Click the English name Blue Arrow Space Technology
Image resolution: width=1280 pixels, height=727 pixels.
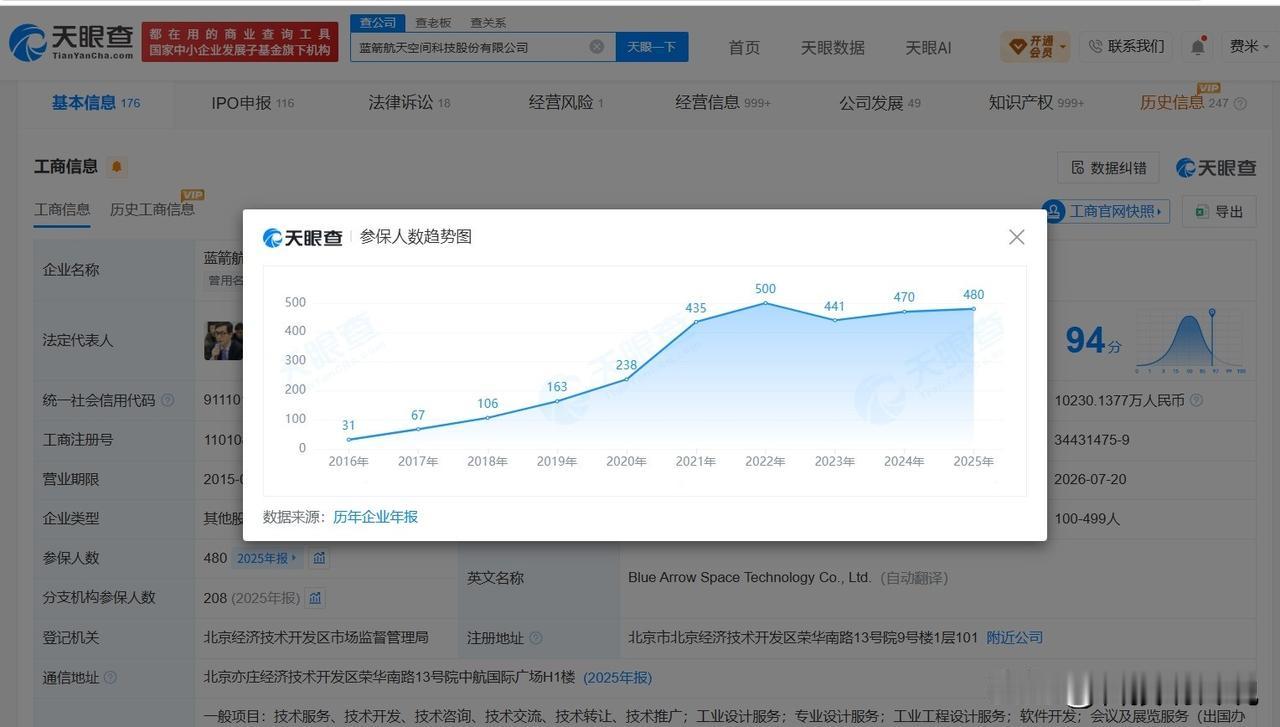pyautogui.click(x=749, y=578)
